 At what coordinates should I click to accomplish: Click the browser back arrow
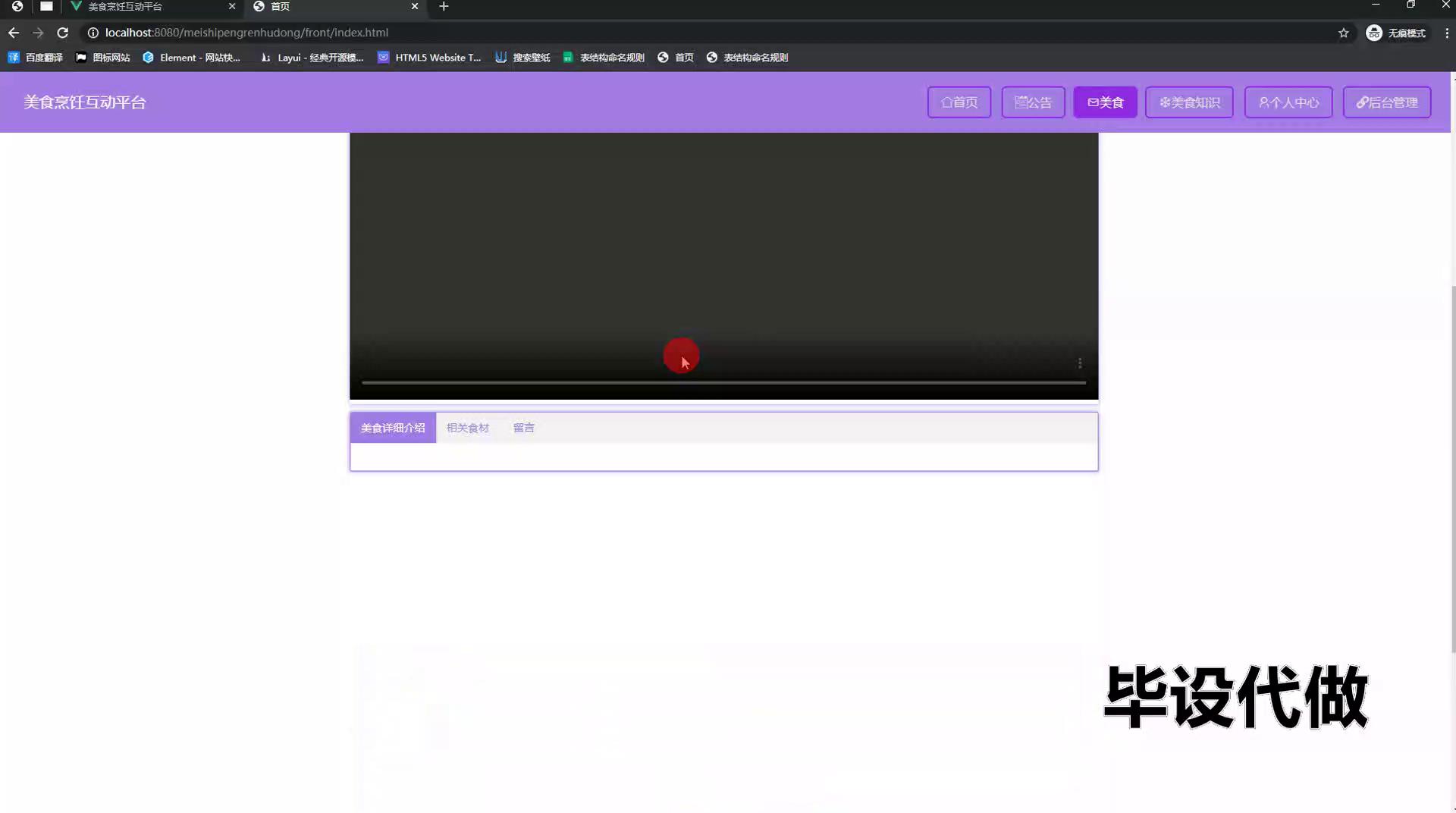pyautogui.click(x=14, y=33)
